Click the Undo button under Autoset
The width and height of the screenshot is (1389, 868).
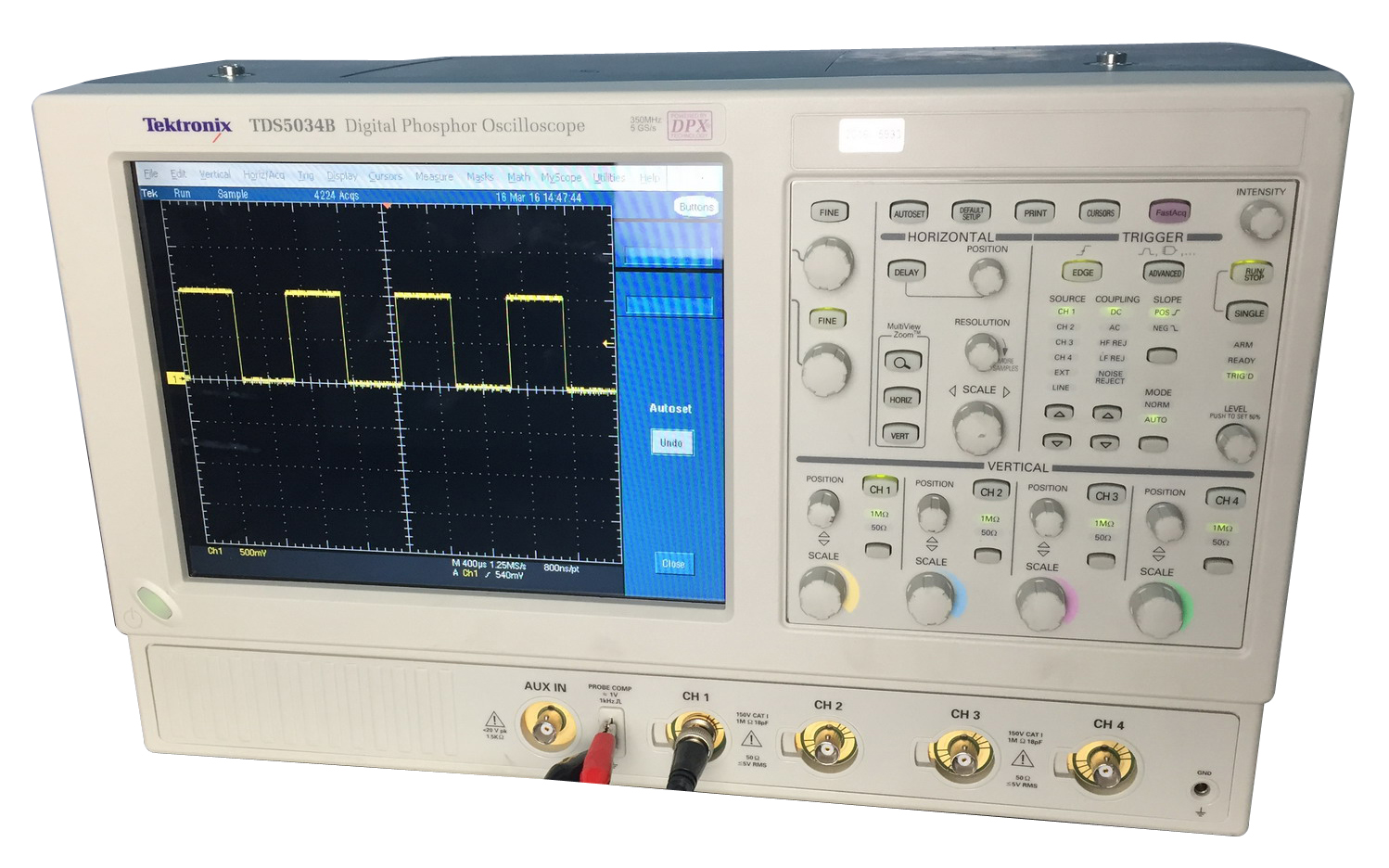(670, 443)
